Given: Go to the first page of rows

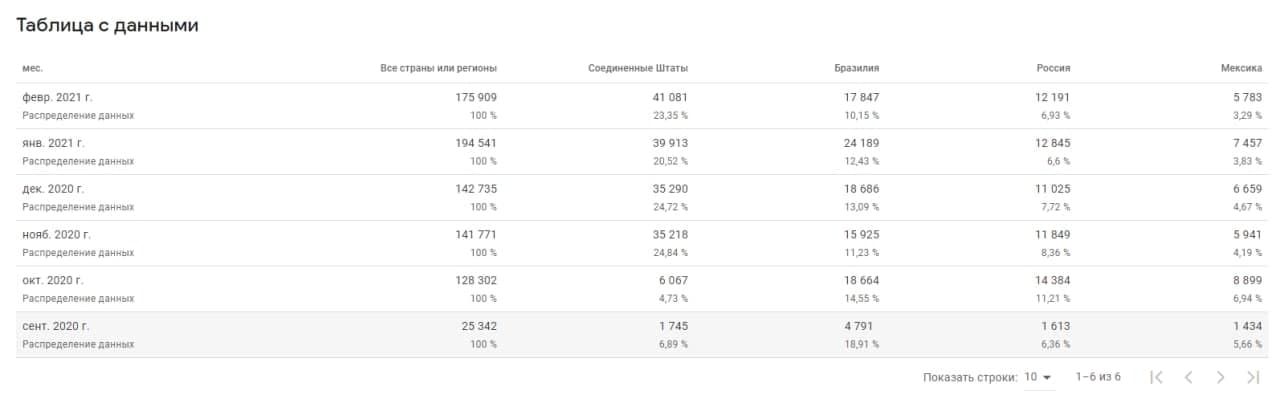Looking at the screenshot, I should 1156,377.
